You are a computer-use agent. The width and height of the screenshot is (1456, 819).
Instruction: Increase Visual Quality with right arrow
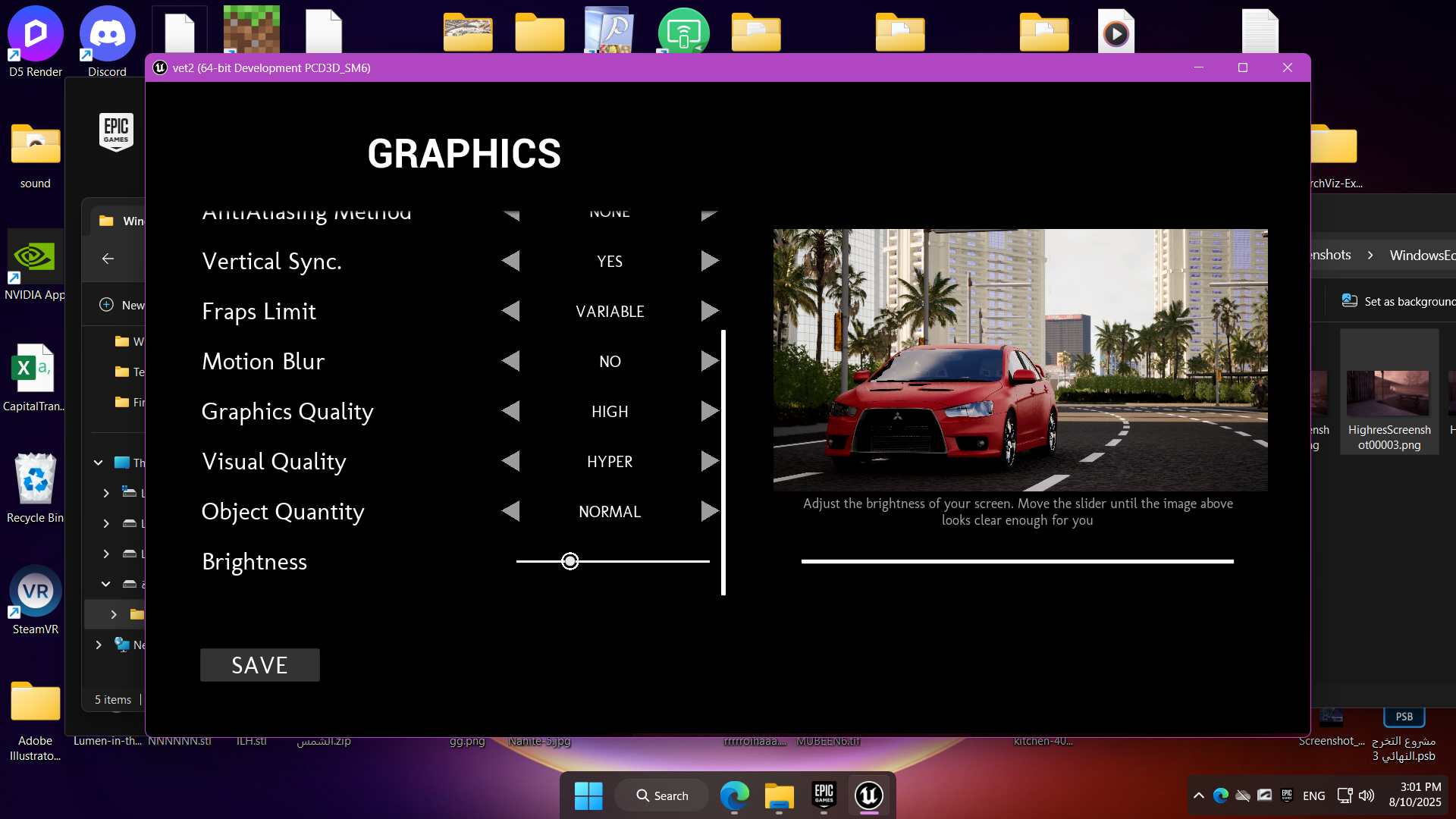click(709, 462)
